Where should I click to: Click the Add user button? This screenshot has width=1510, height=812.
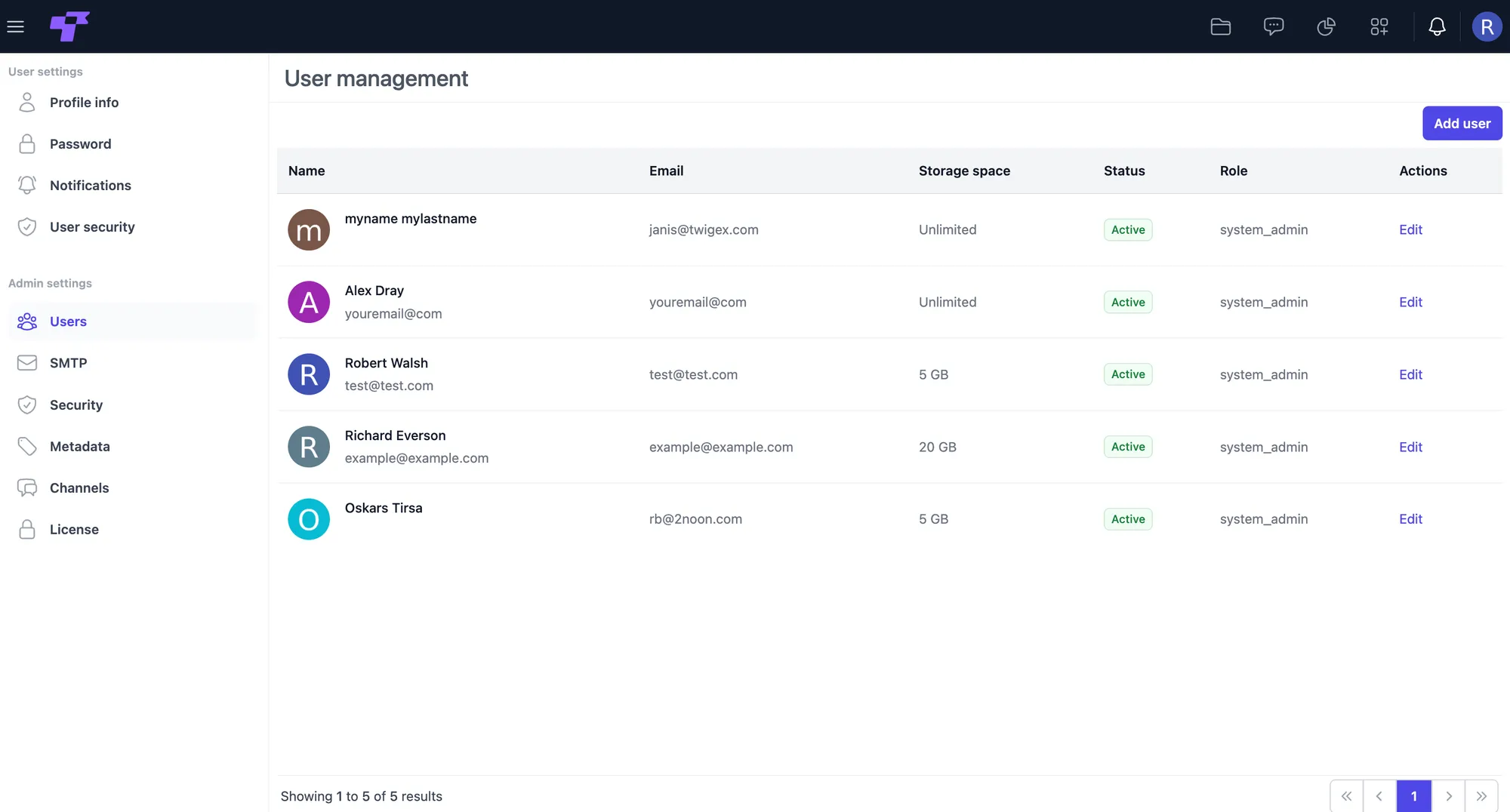(x=1462, y=123)
